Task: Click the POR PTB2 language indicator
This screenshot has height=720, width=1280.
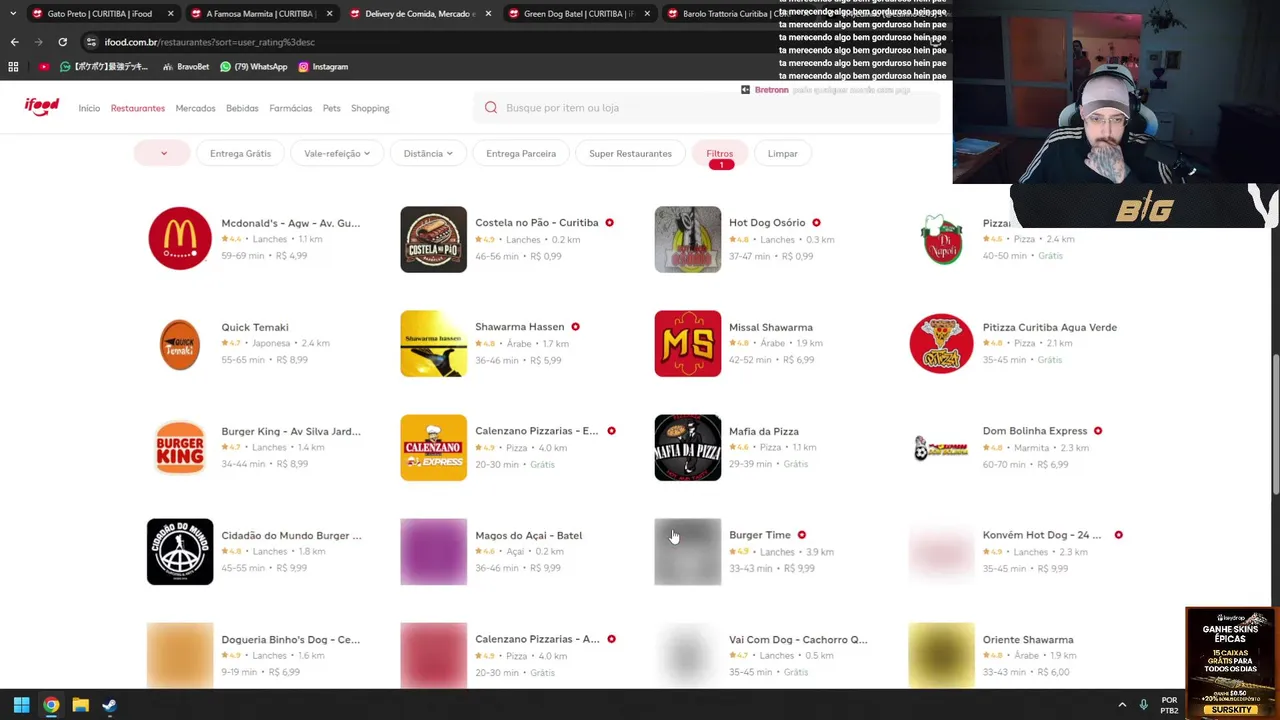Action: (x=1169, y=705)
